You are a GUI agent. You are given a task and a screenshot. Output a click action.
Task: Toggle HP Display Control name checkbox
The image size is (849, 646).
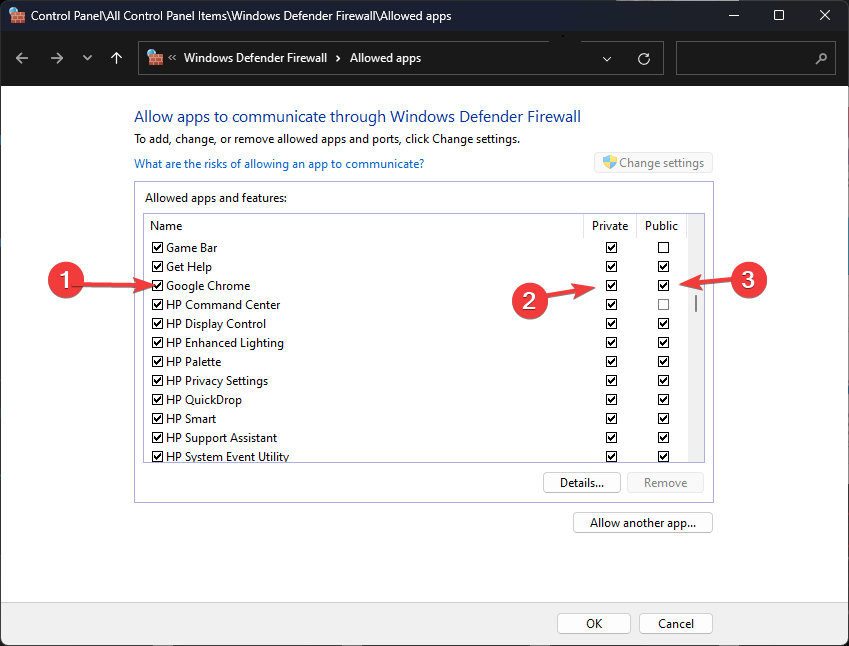point(157,323)
